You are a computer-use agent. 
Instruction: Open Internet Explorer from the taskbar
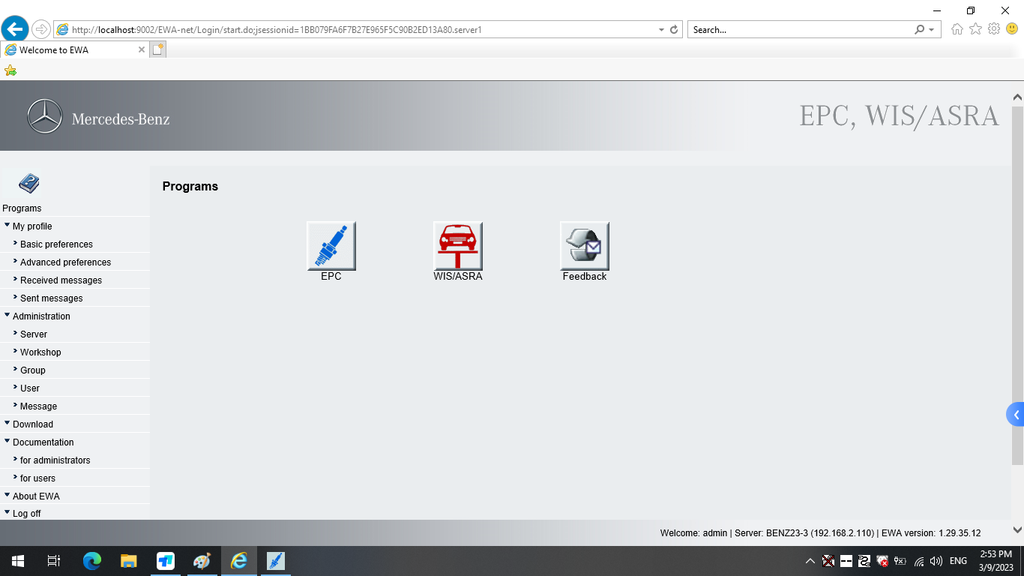(239, 561)
